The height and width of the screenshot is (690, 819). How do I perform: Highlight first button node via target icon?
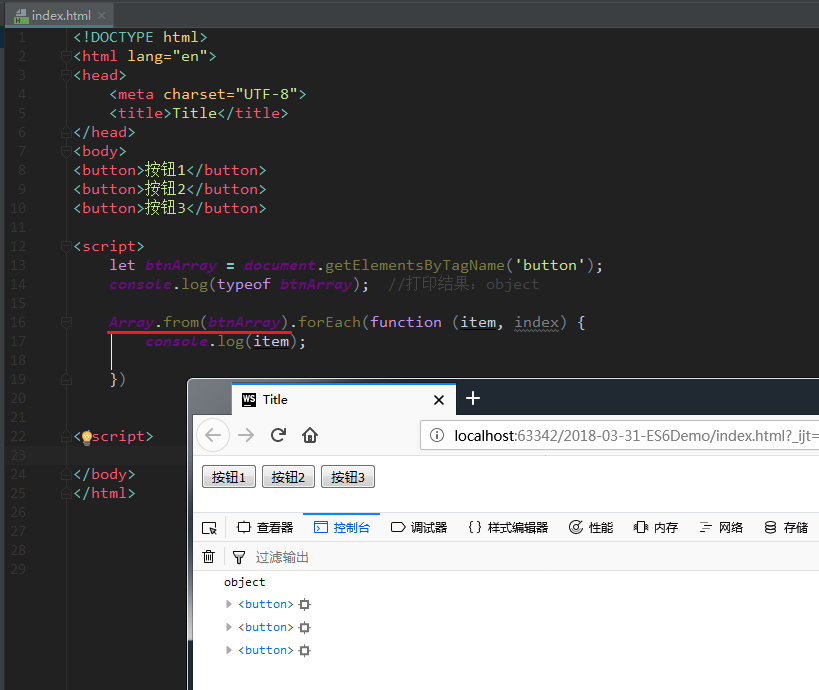coord(305,605)
